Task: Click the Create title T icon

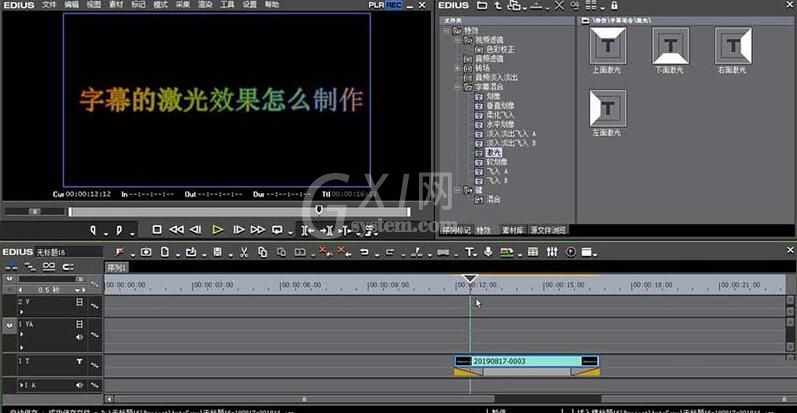Action: [469, 252]
